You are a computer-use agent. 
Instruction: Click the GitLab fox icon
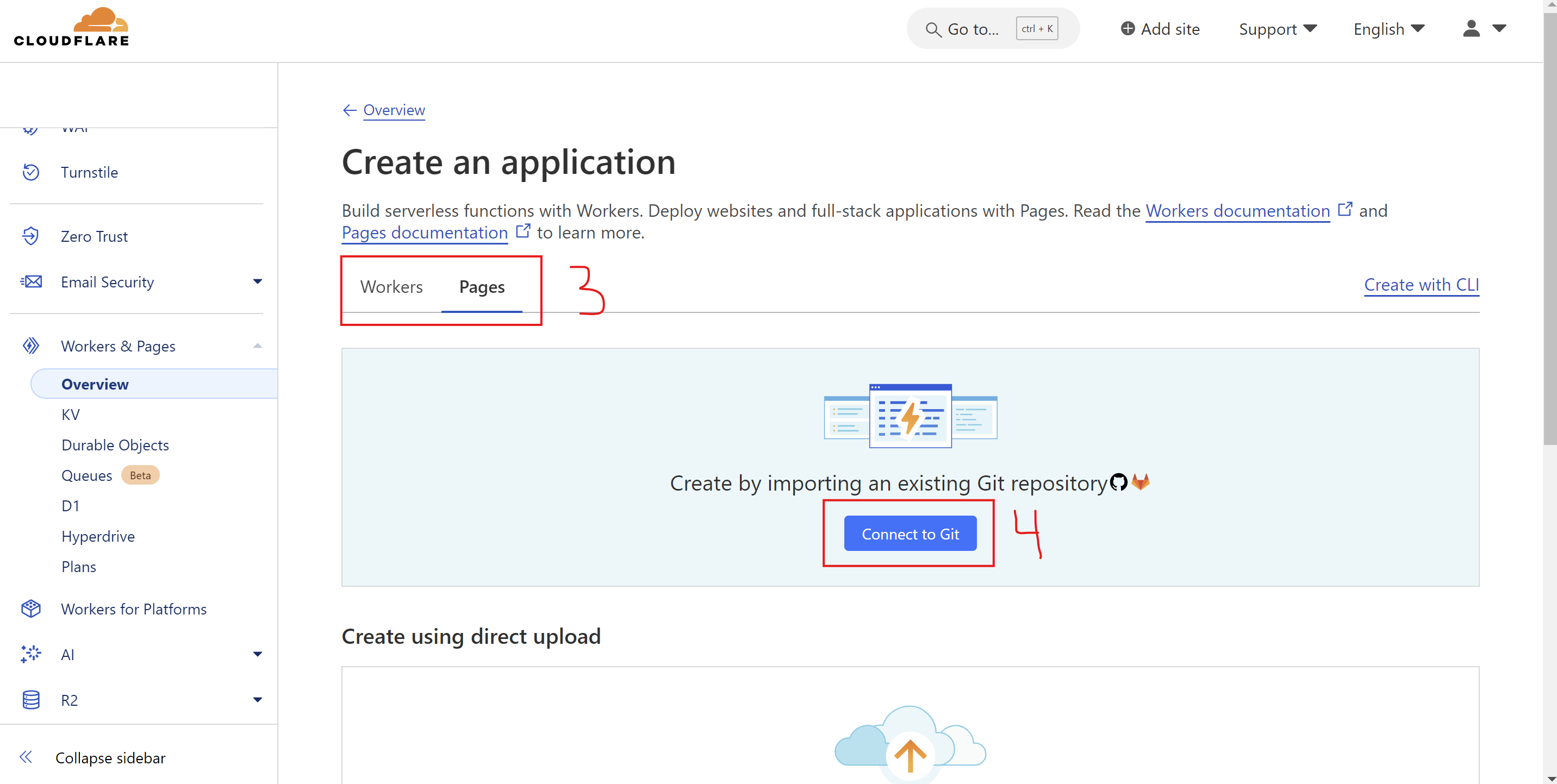pos(1140,482)
